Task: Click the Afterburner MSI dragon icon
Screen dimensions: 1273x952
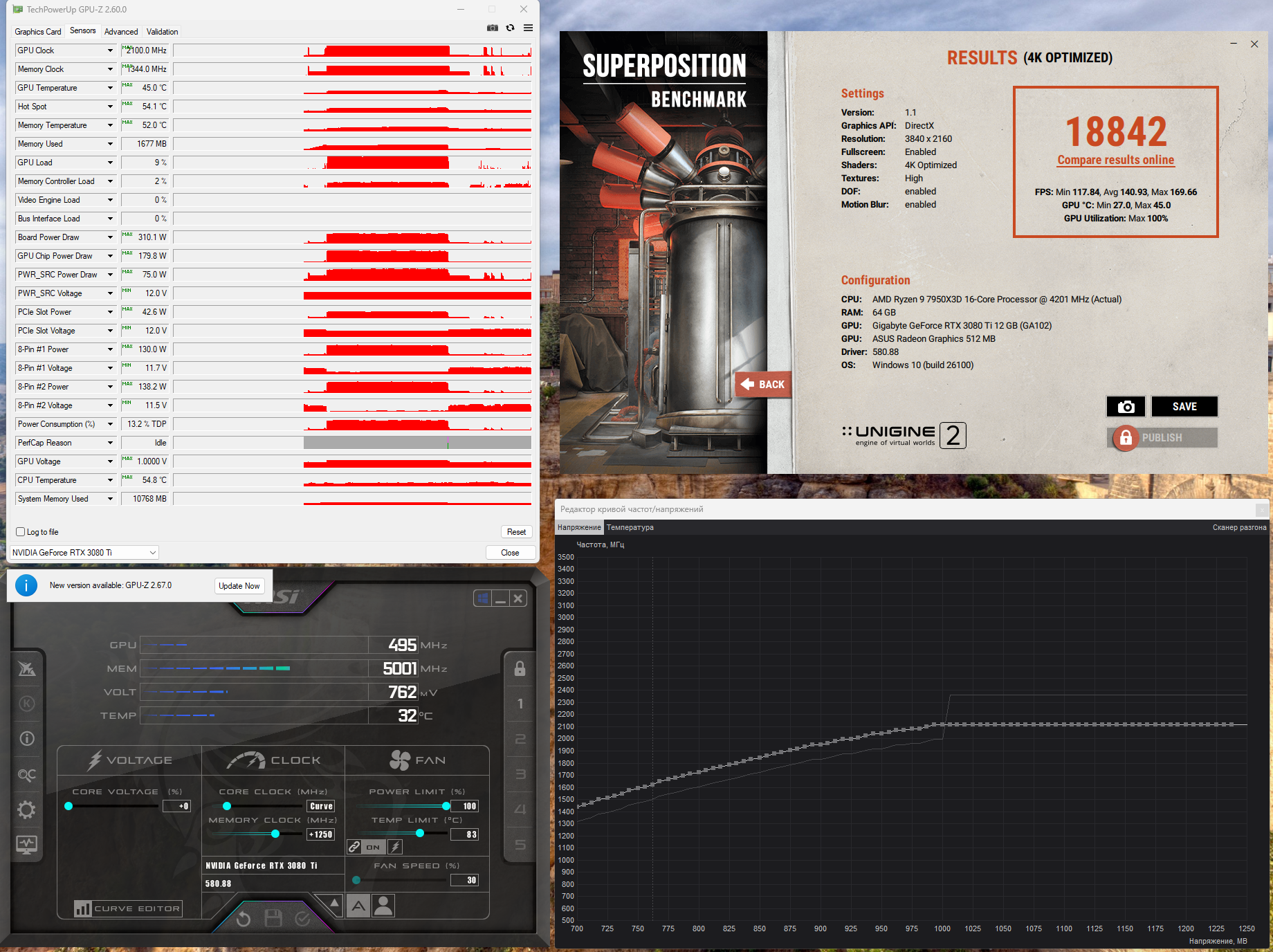Action: 27,668
